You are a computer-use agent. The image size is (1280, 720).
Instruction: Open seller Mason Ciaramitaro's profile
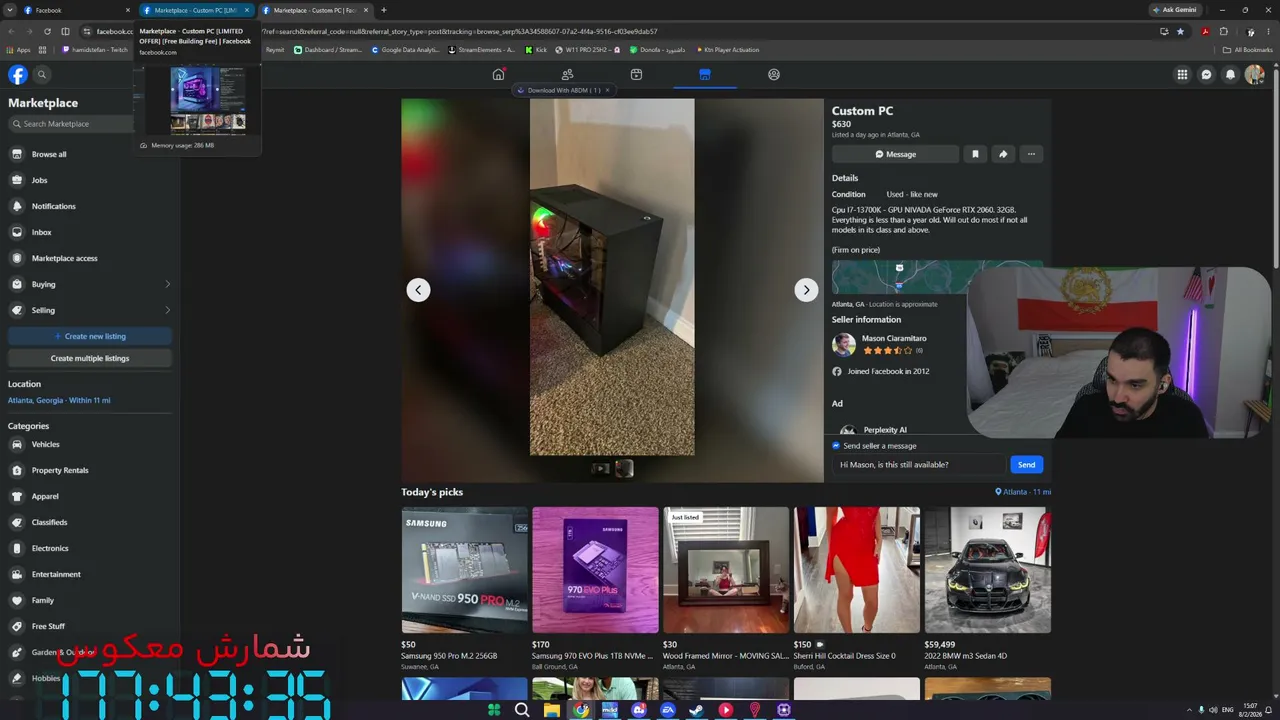coord(894,338)
